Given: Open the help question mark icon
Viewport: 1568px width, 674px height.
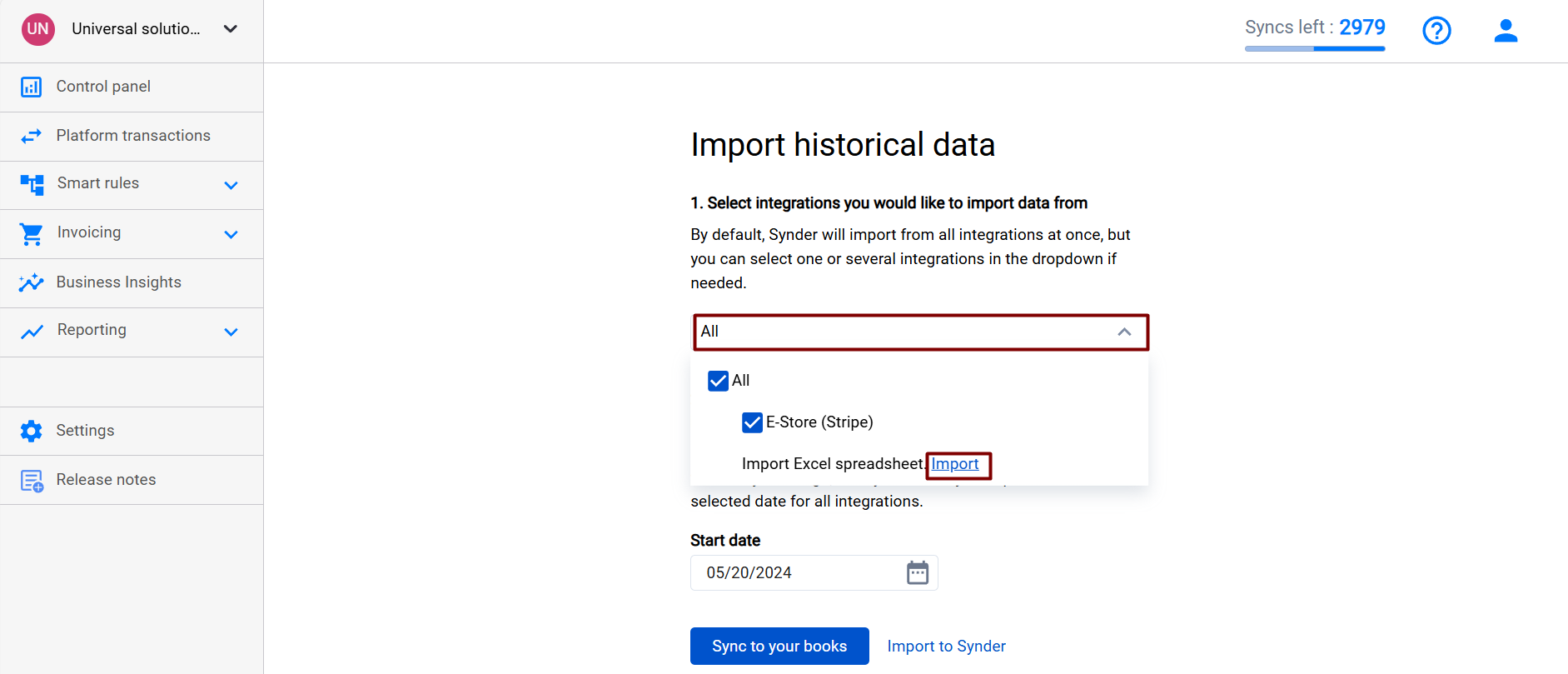Looking at the screenshot, I should pyautogui.click(x=1436, y=31).
